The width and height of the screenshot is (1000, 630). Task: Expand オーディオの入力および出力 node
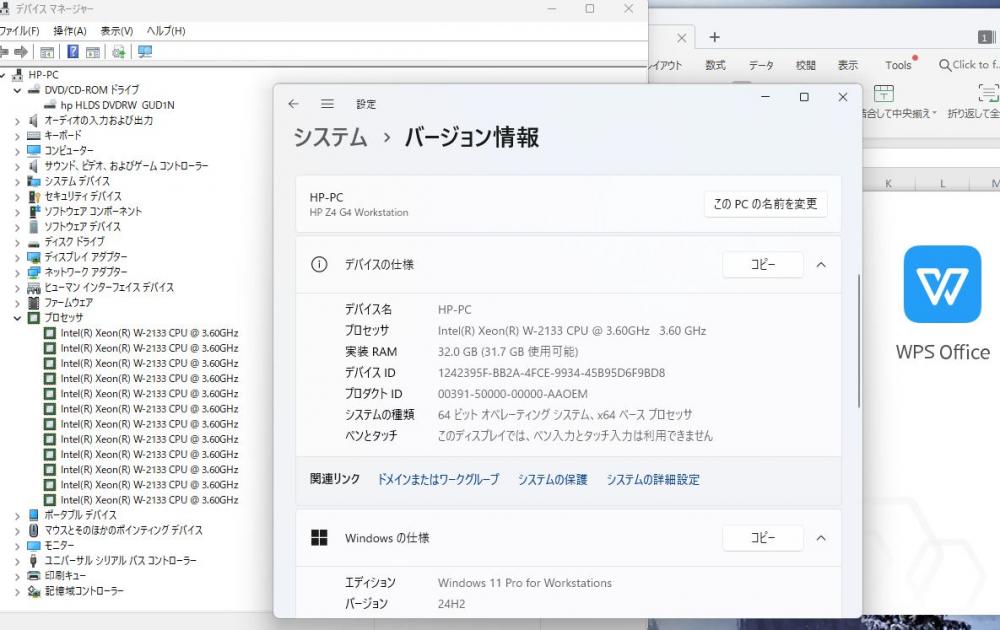(x=17, y=121)
